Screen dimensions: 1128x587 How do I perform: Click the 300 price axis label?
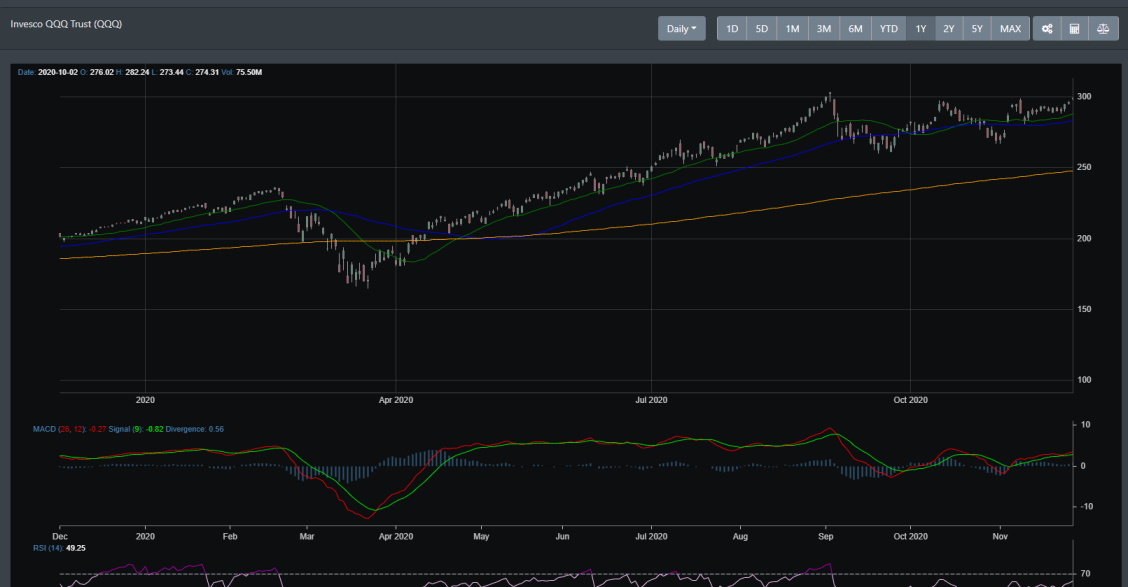coord(1083,96)
